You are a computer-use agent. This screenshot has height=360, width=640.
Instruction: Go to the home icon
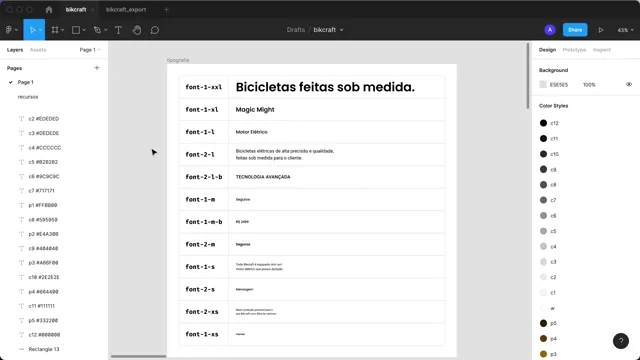pos(49,9)
